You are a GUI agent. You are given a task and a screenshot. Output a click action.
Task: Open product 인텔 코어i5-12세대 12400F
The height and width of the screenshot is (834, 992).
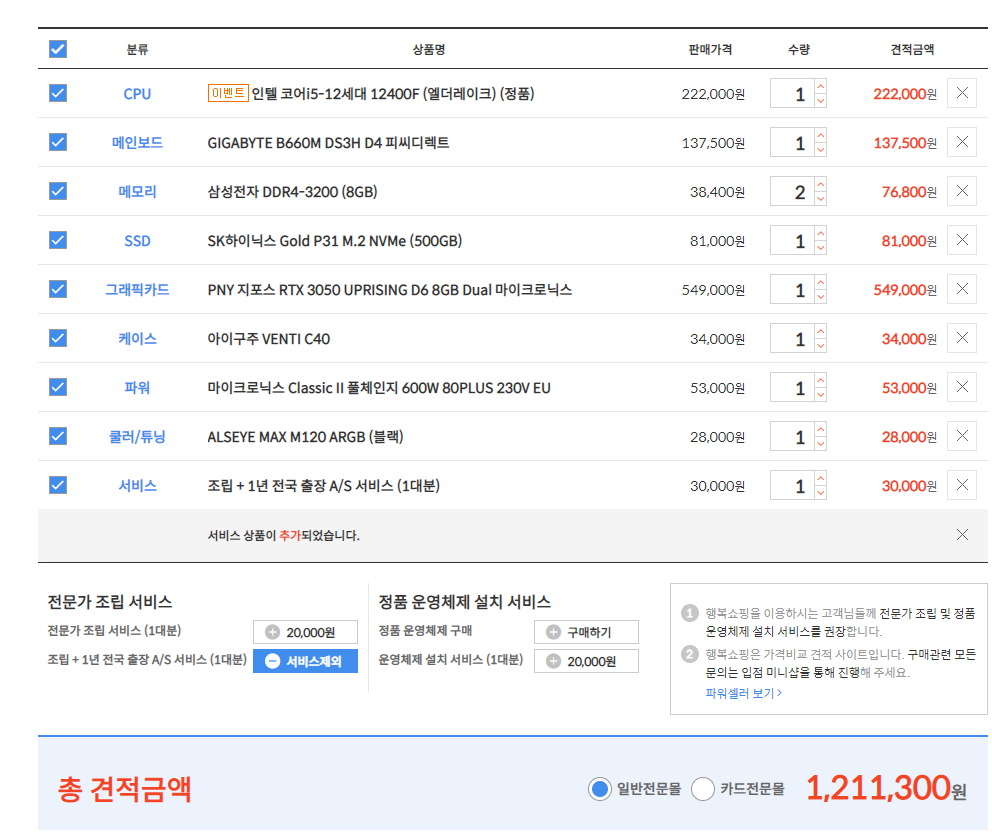click(393, 94)
